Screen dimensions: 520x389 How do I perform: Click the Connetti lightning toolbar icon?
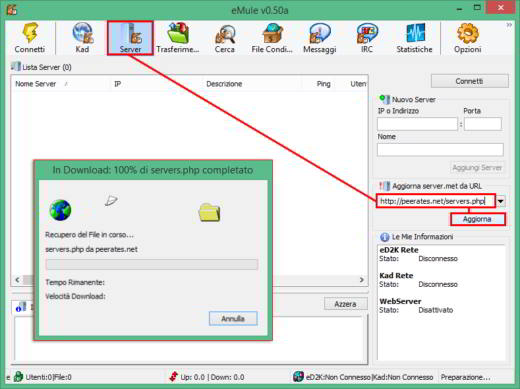click(30, 33)
